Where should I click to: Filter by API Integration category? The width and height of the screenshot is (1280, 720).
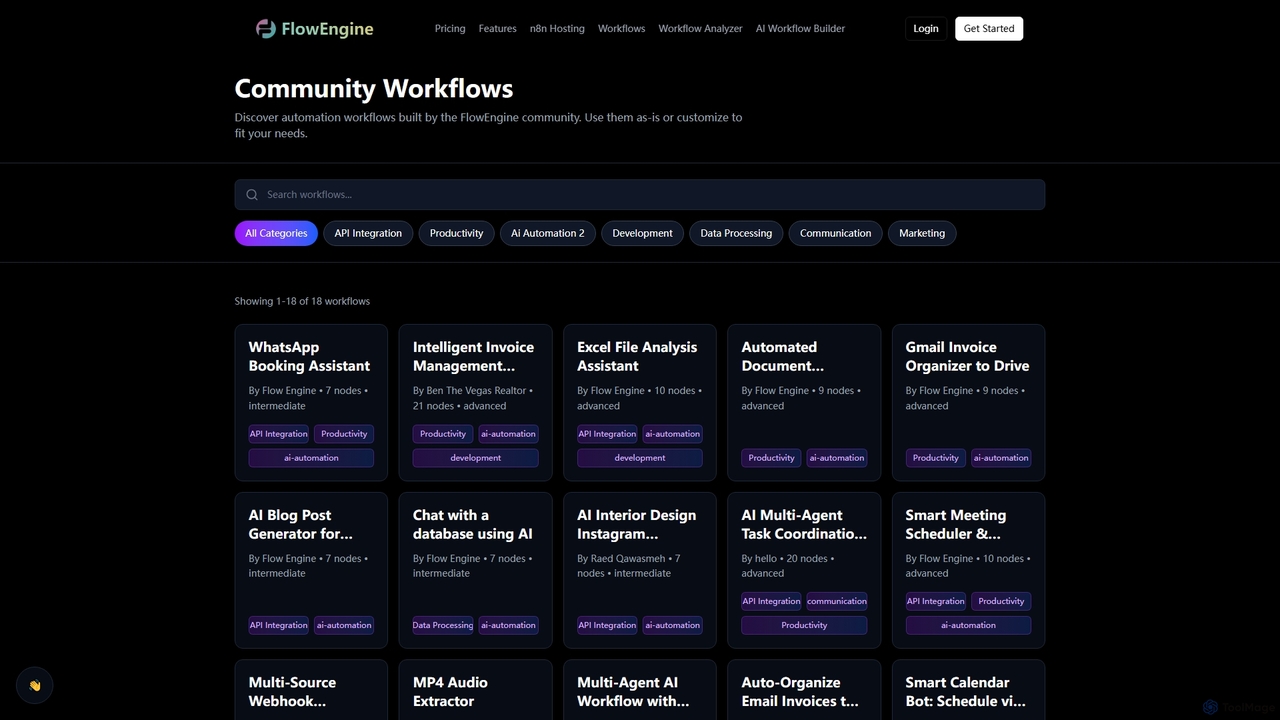[368, 233]
